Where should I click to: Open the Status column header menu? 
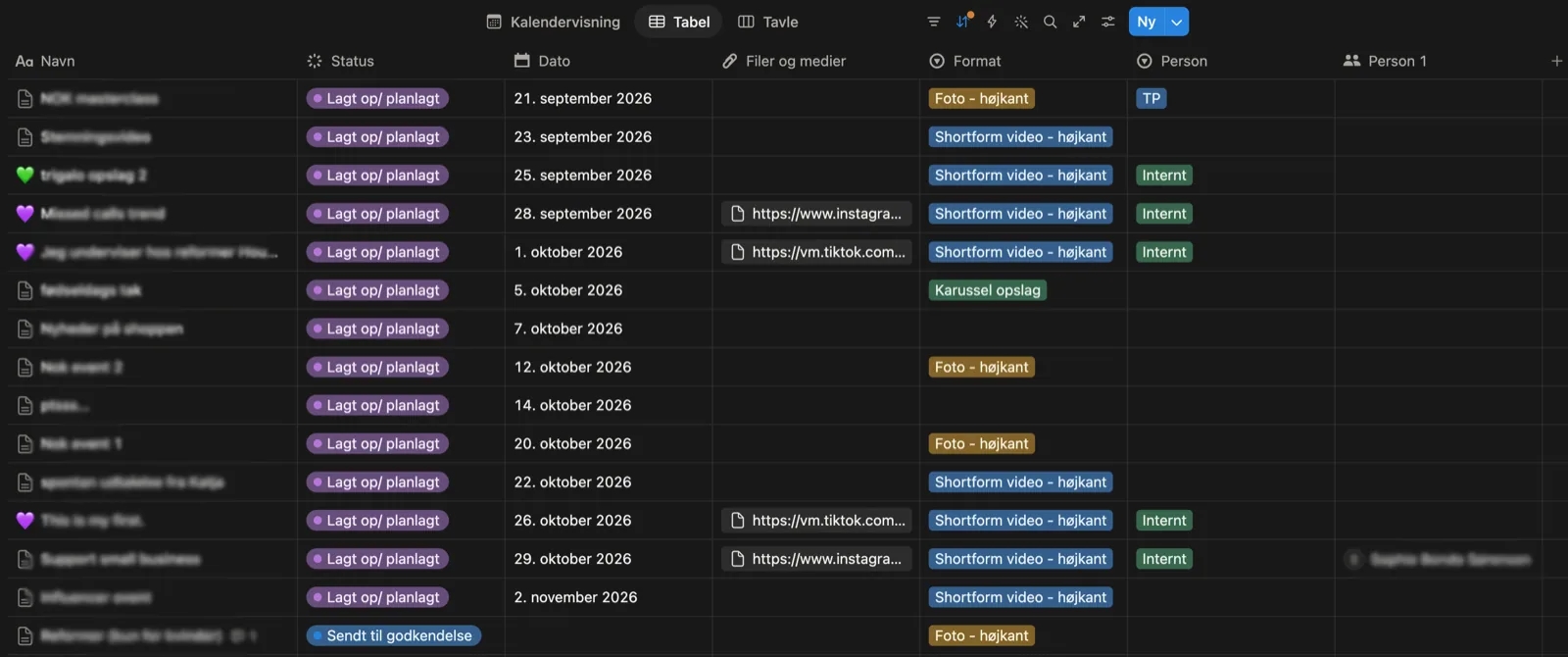click(x=400, y=61)
